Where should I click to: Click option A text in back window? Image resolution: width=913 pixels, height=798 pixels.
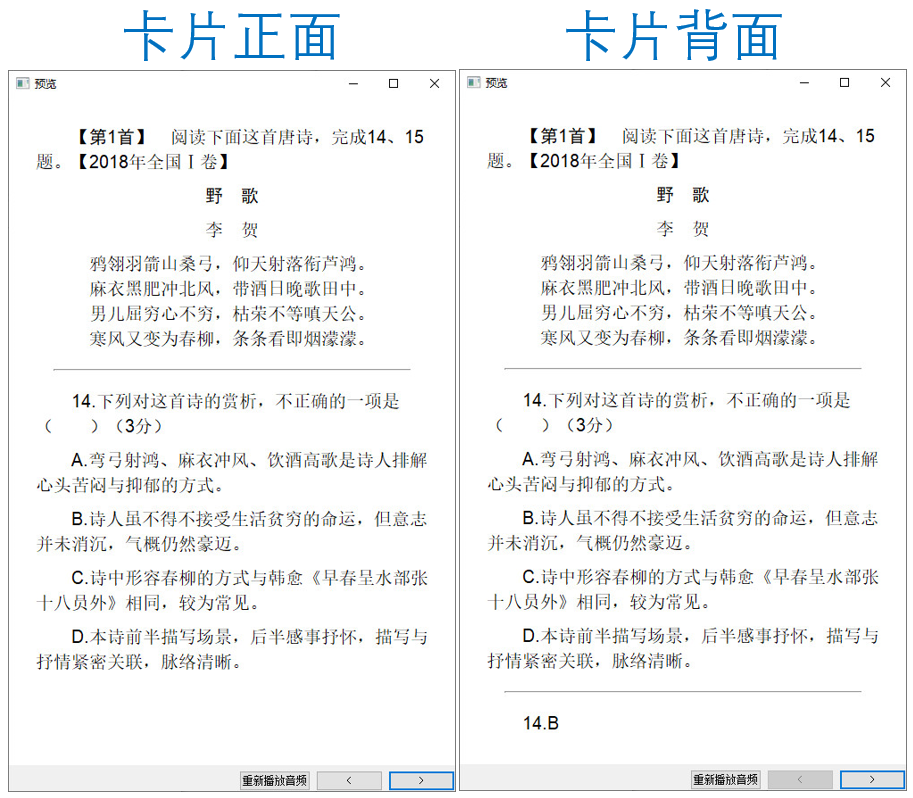(683, 471)
